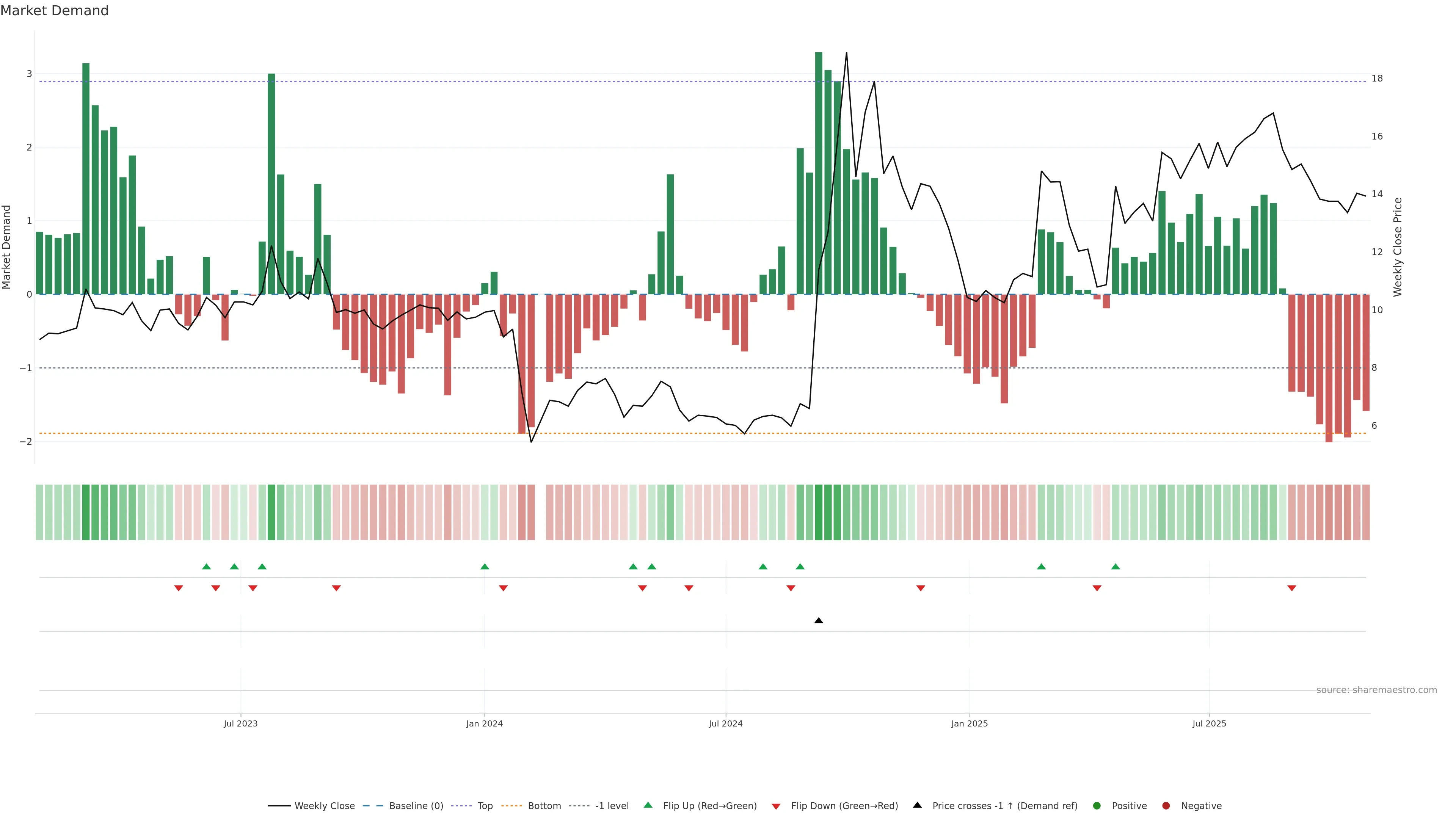Click the Jul 2024 x-axis label

pyautogui.click(x=726, y=723)
